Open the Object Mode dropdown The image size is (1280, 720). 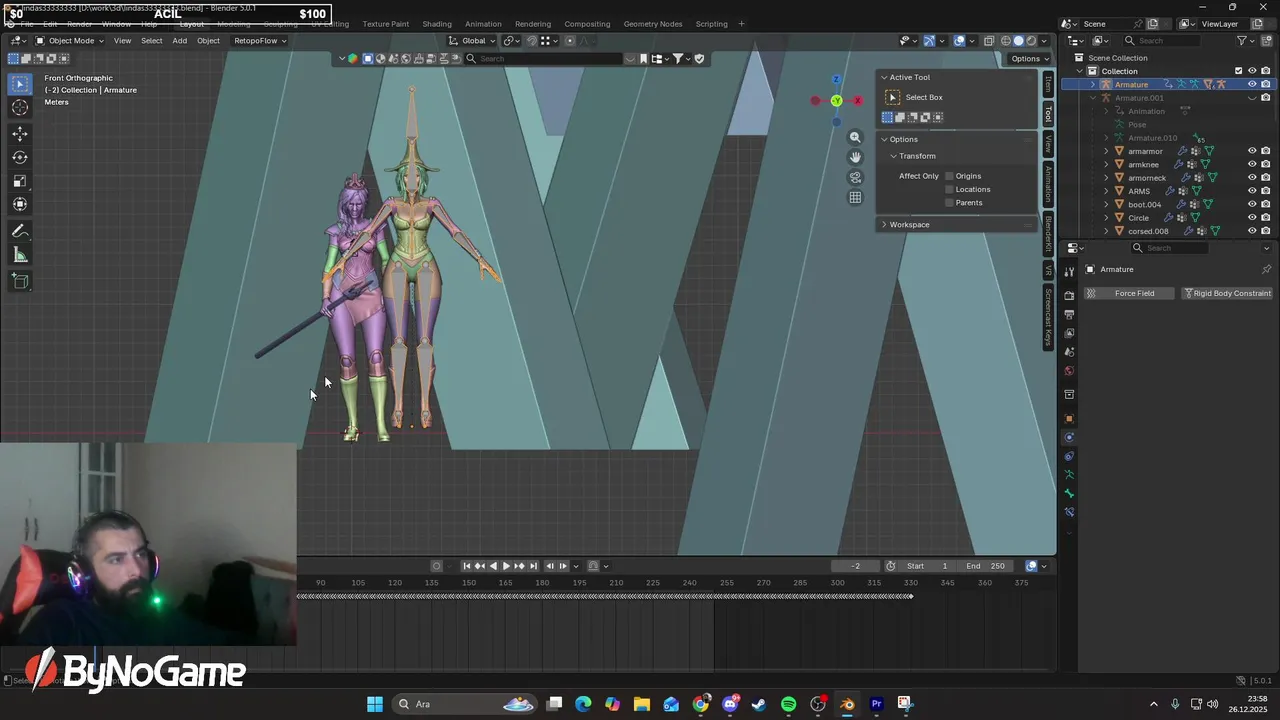(x=69, y=41)
